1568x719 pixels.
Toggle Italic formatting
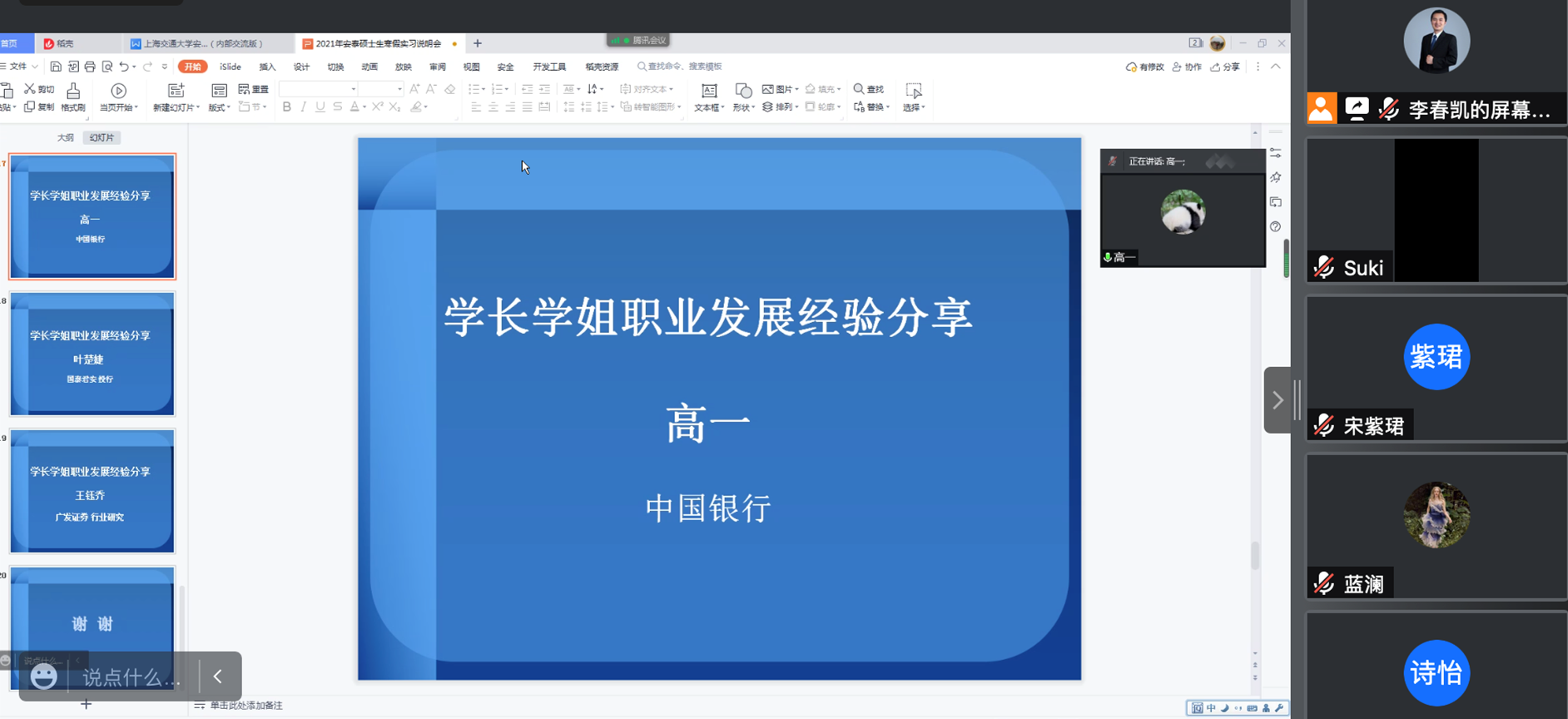(x=304, y=107)
